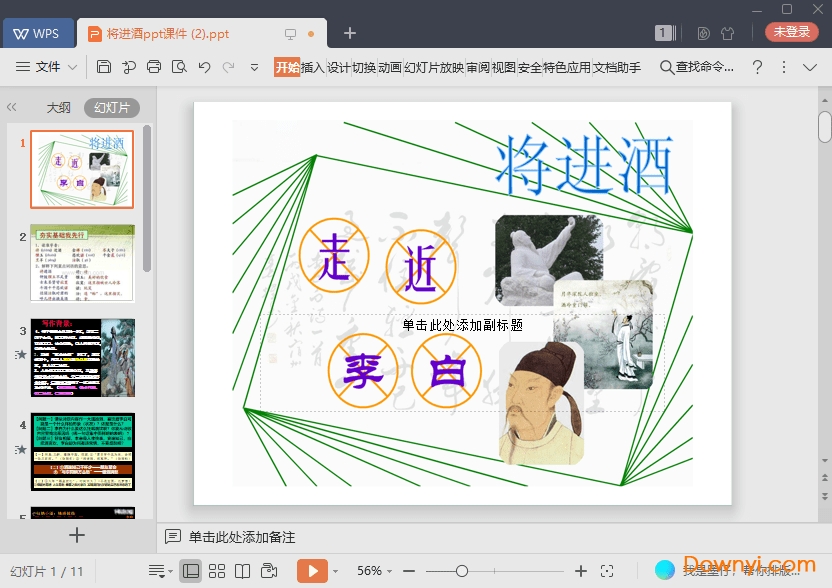
Task: Select the Save icon in the toolbar
Action: [x=104, y=66]
